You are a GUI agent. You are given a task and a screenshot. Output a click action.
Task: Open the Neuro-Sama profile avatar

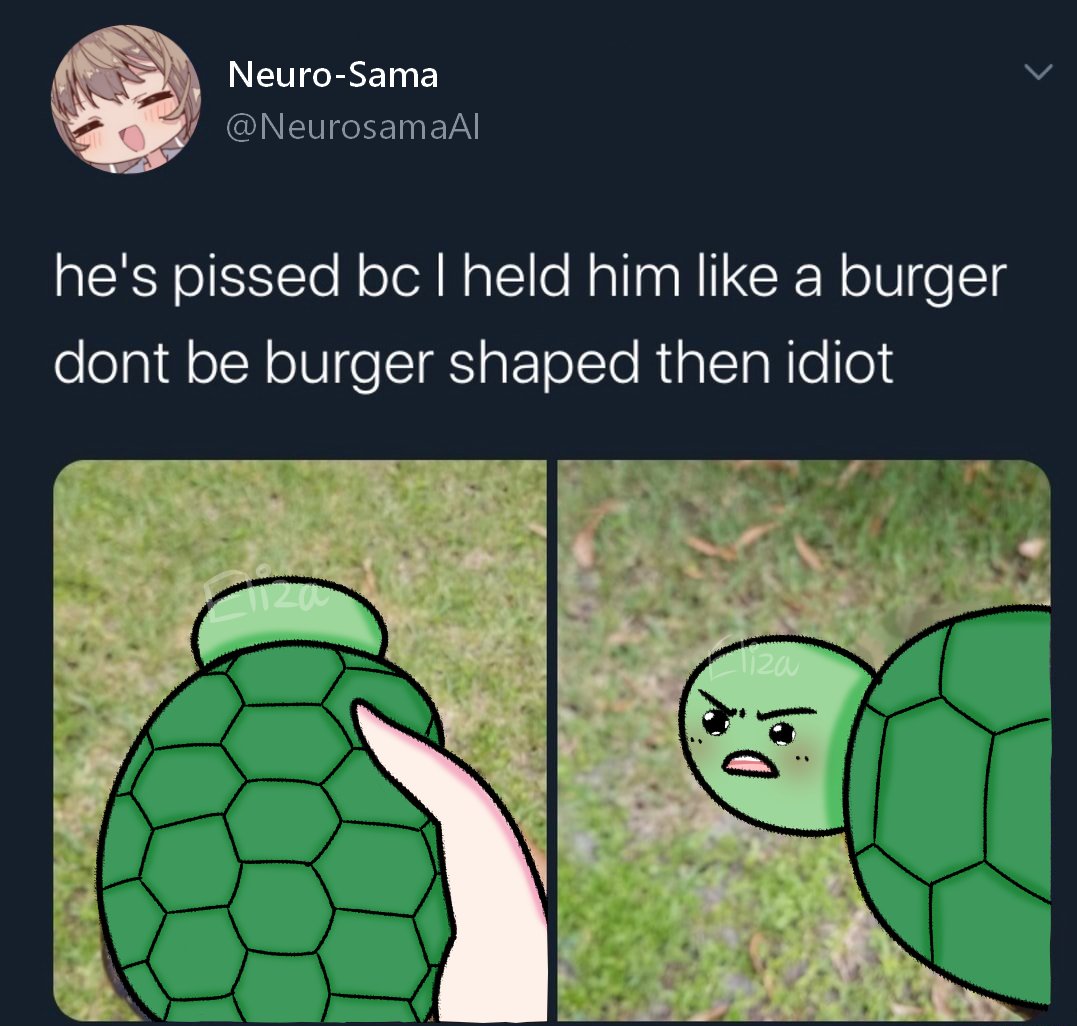(x=126, y=99)
